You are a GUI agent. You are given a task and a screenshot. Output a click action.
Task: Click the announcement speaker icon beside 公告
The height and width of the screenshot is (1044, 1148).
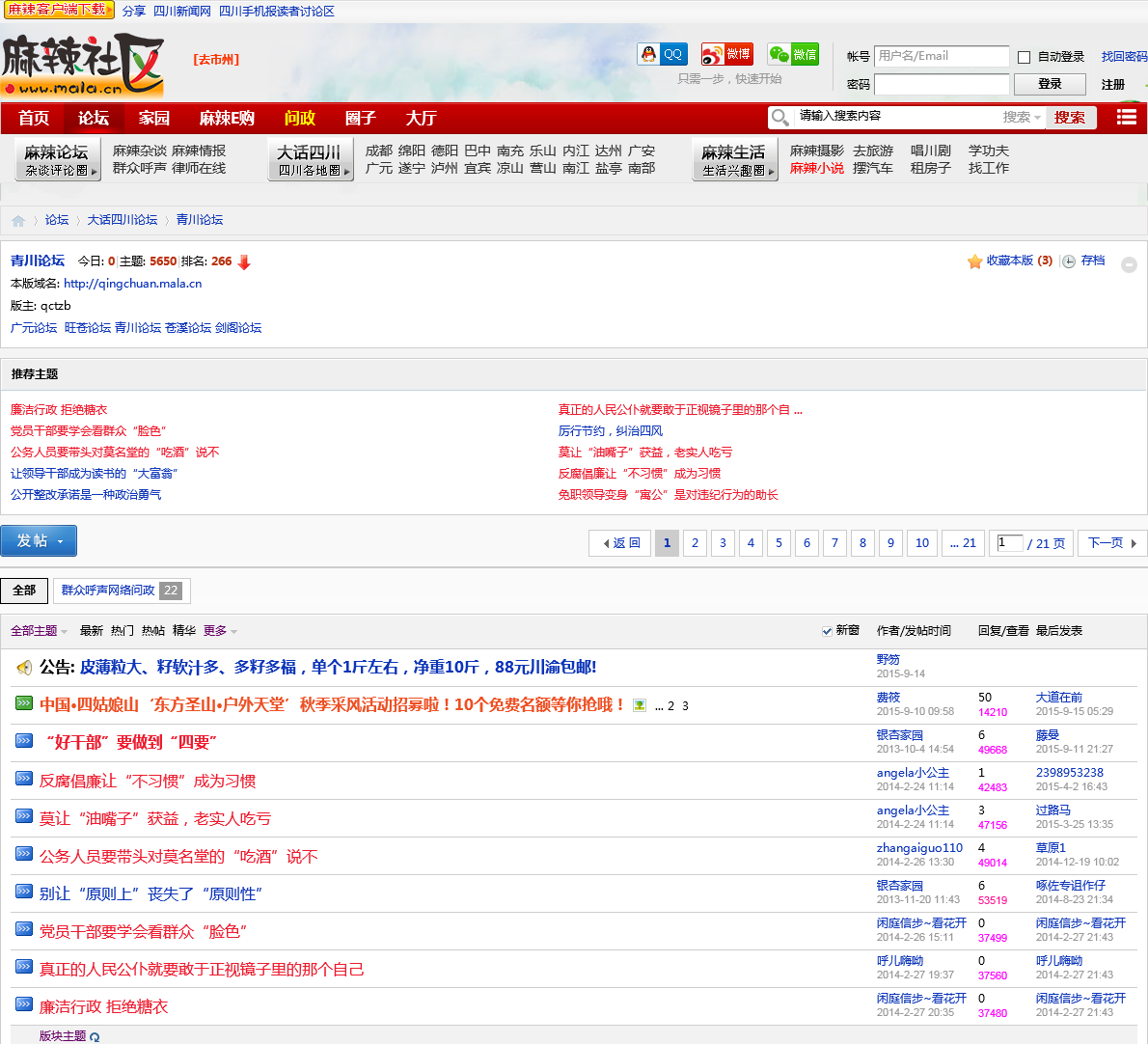coord(24,668)
